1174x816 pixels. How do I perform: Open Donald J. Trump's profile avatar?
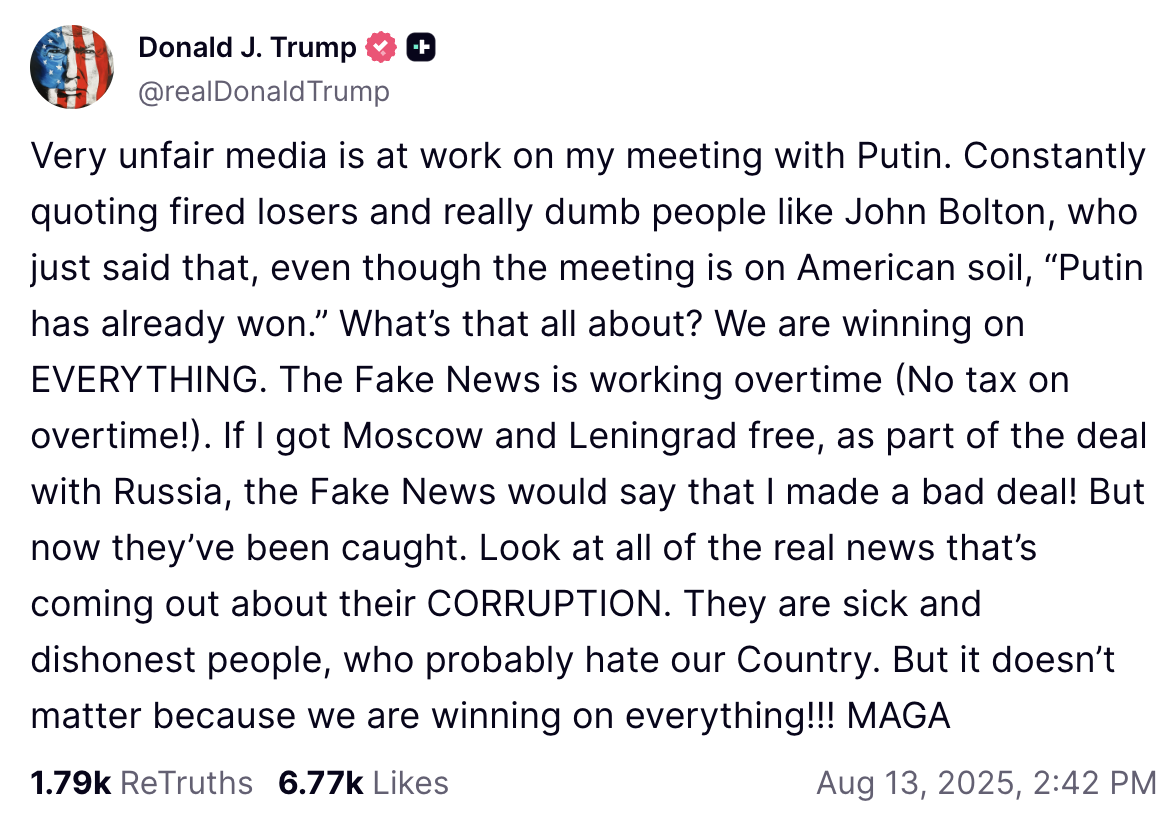click(72, 67)
